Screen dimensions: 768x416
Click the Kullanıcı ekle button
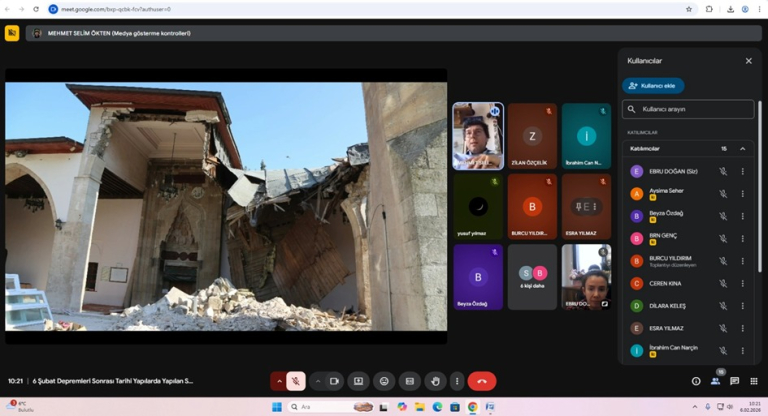(x=653, y=86)
